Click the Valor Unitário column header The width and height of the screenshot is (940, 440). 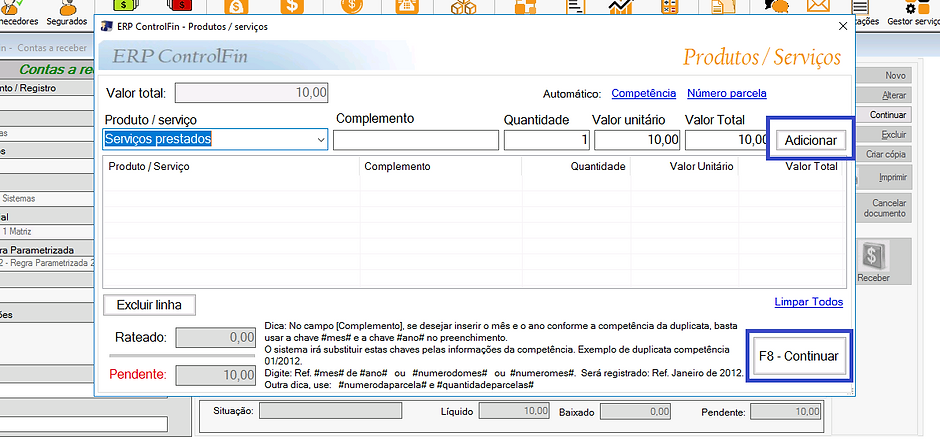pos(685,167)
